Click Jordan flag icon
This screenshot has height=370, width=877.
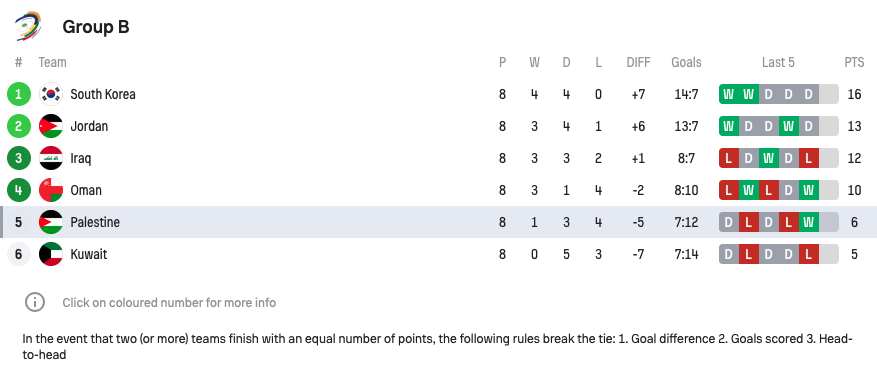51,126
